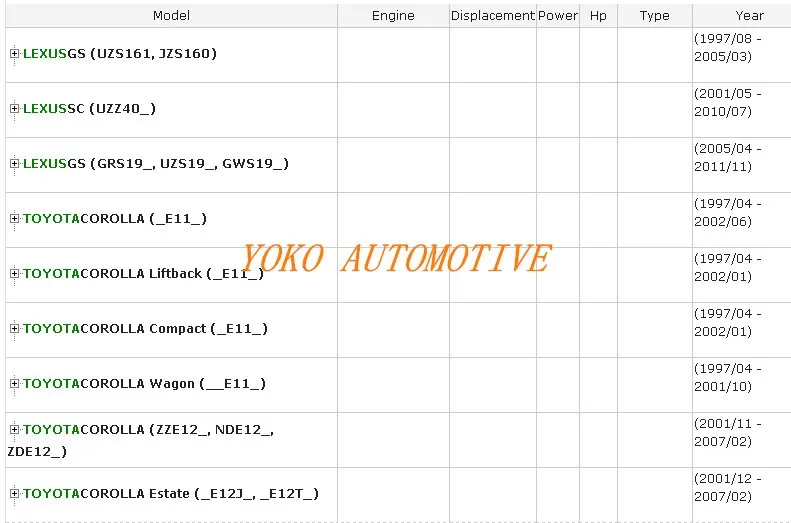Expand the TOYOTA COROLLA (_E11_) row
Viewport: 791px width, 523px height.
pos(14,218)
